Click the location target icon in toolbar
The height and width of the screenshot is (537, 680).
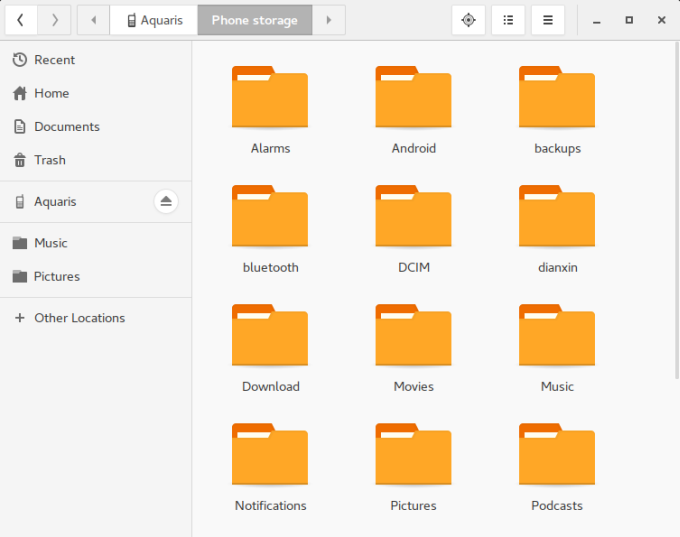pyautogui.click(x=468, y=20)
